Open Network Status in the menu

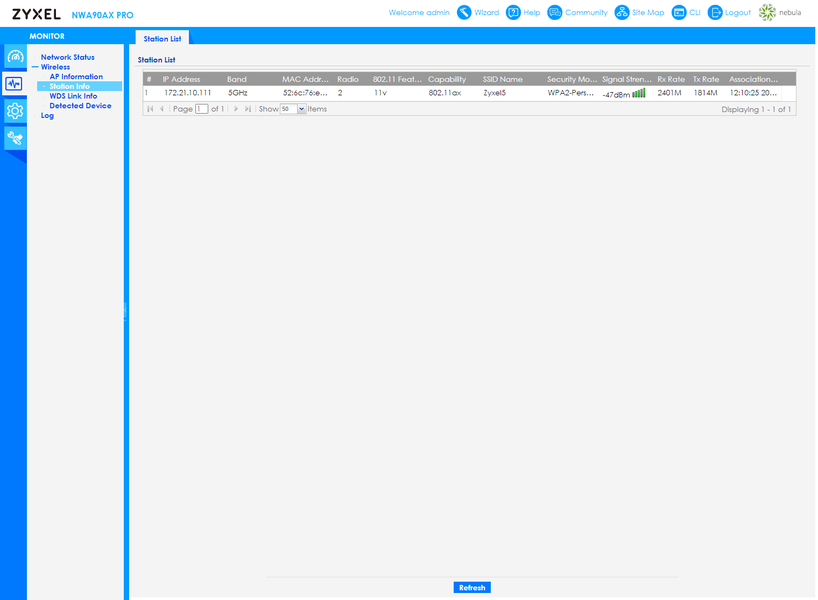click(68, 57)
